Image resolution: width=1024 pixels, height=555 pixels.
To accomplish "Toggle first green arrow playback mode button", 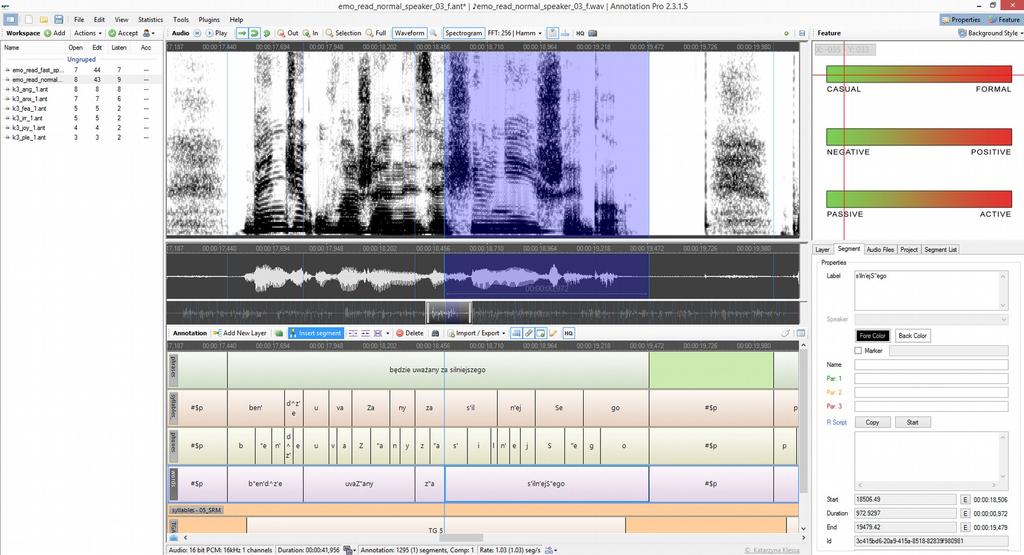I will [242, 33].
